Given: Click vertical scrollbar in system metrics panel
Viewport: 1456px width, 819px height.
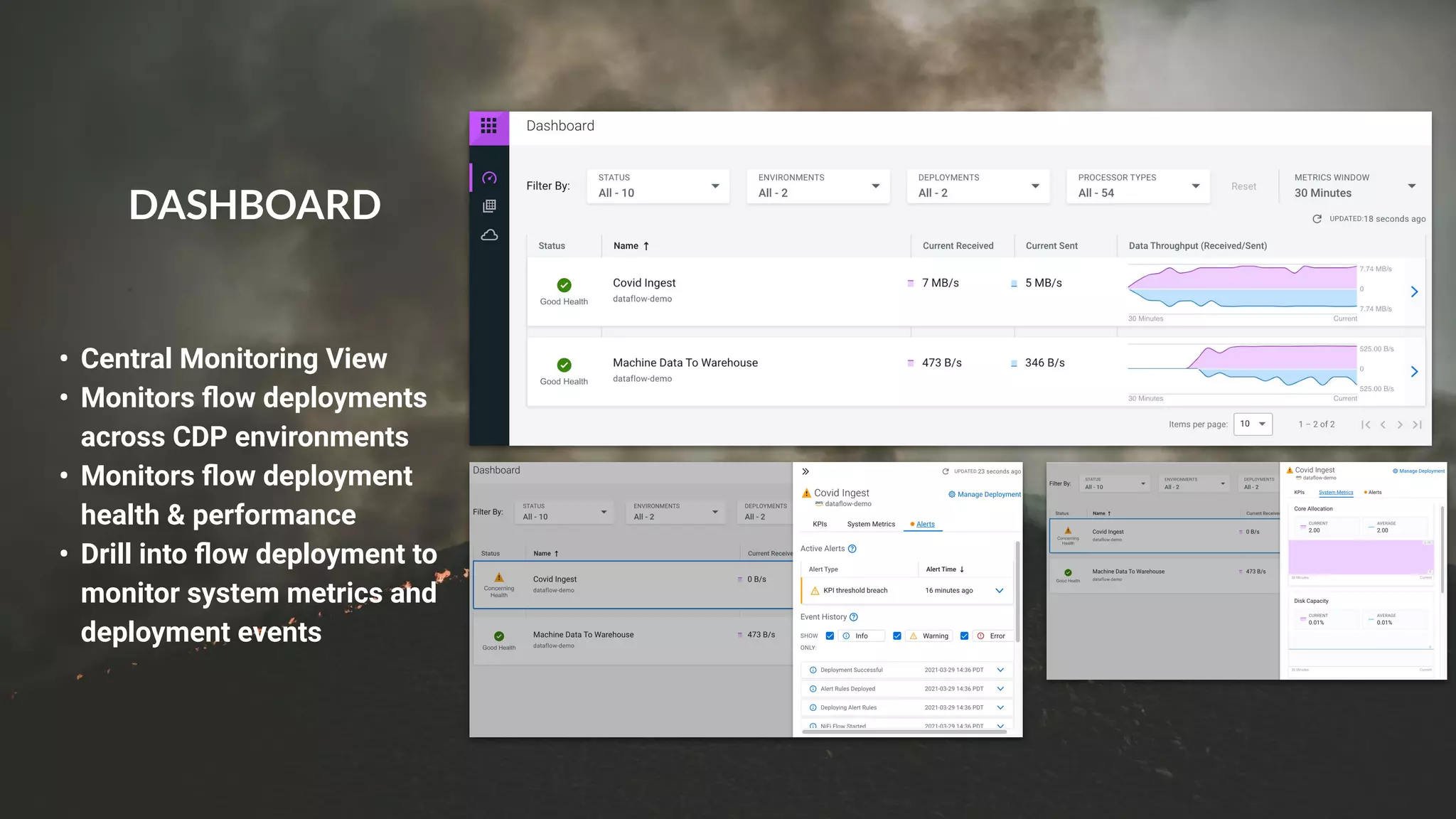Looking at the screenshot, I should point(1442,550).
